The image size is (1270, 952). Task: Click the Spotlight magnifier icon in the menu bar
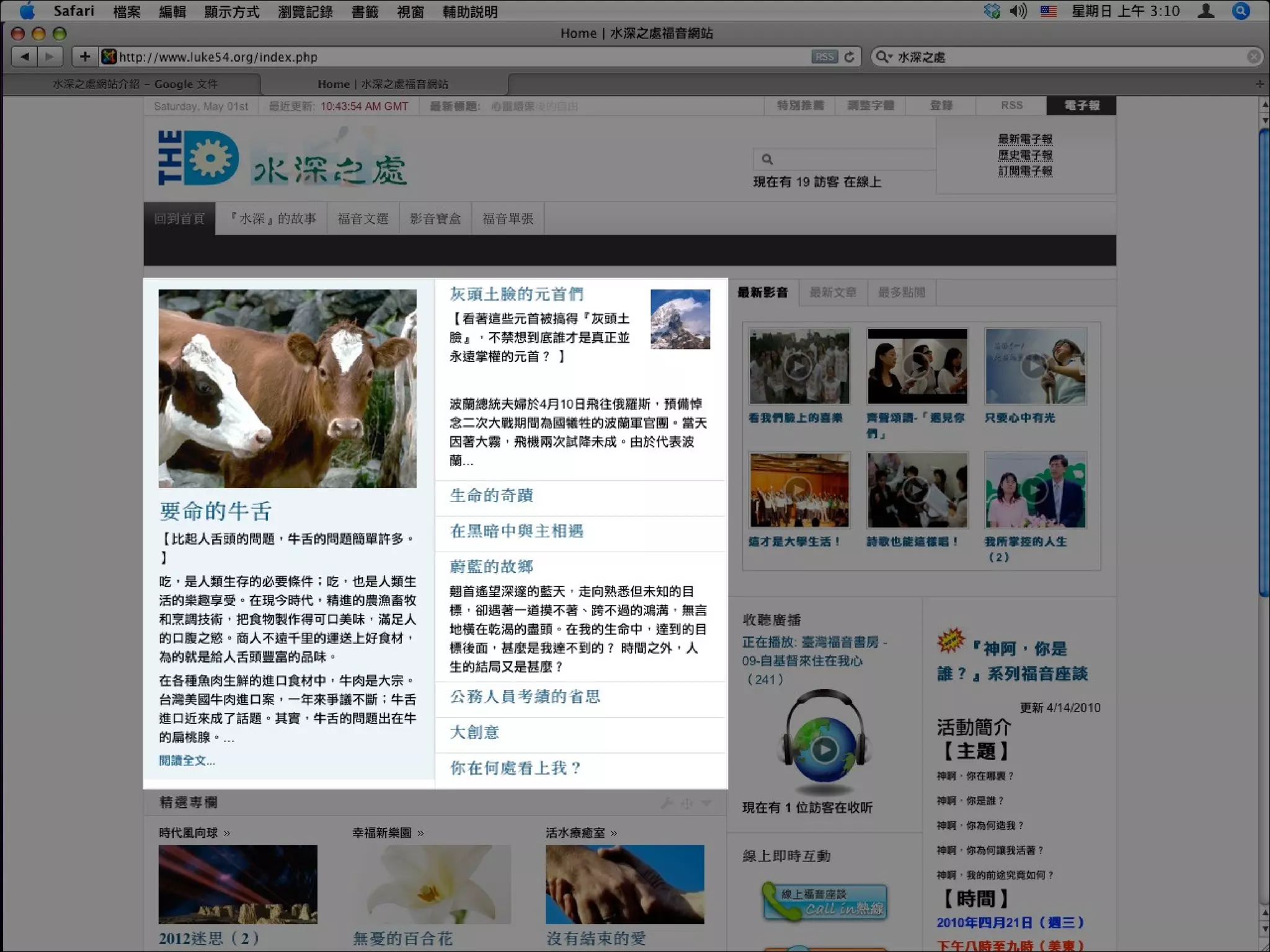1241,11
